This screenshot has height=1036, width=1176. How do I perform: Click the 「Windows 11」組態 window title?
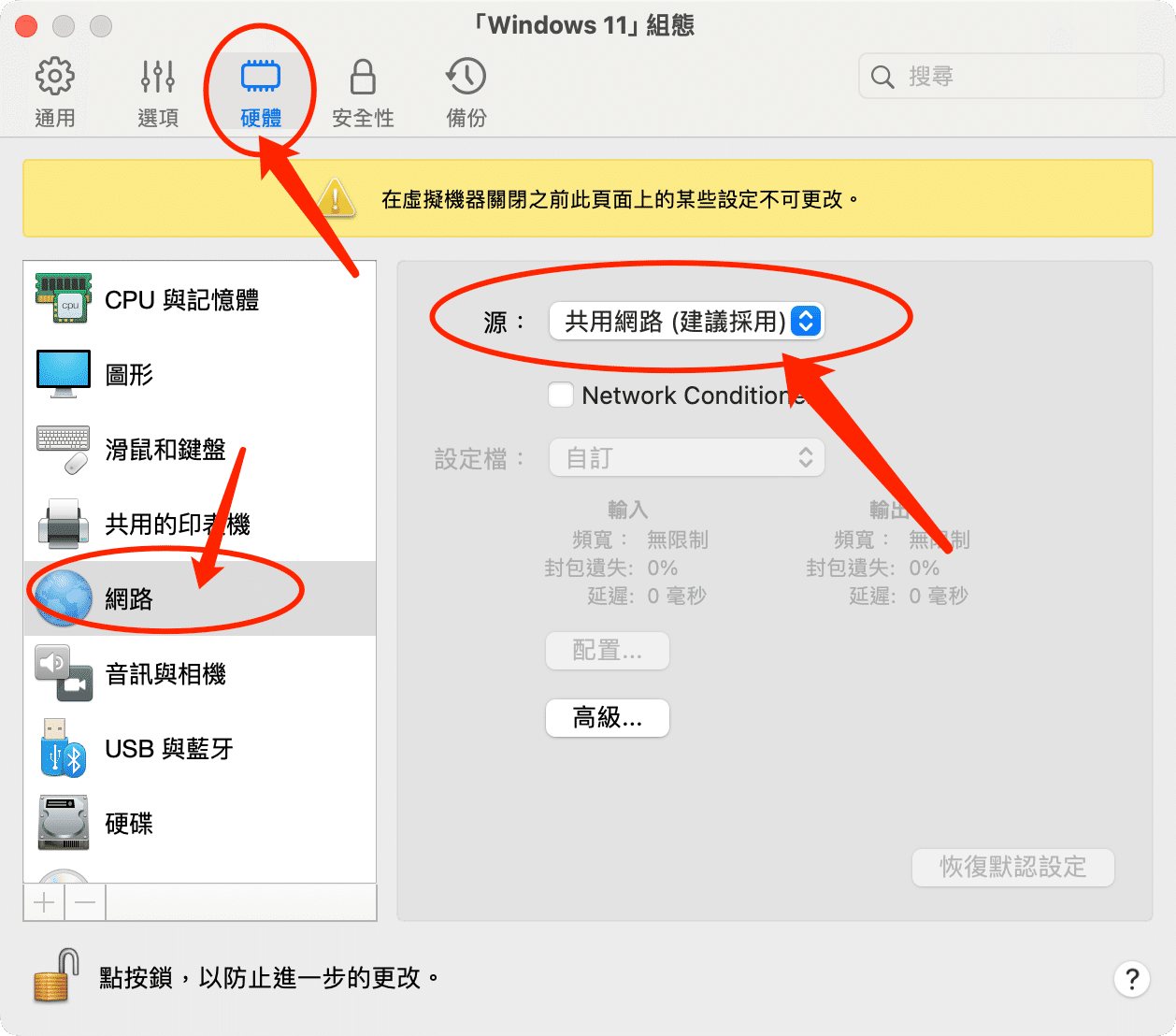pyautogui.click(x=583, y=25)
